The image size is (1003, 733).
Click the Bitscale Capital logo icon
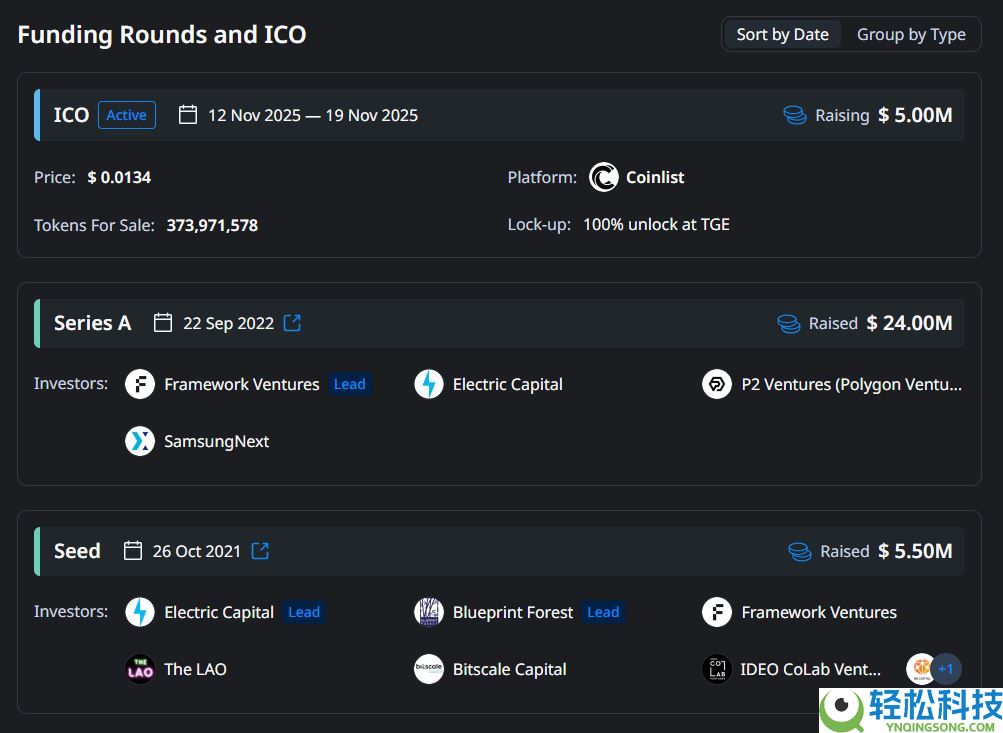[429, 669]
